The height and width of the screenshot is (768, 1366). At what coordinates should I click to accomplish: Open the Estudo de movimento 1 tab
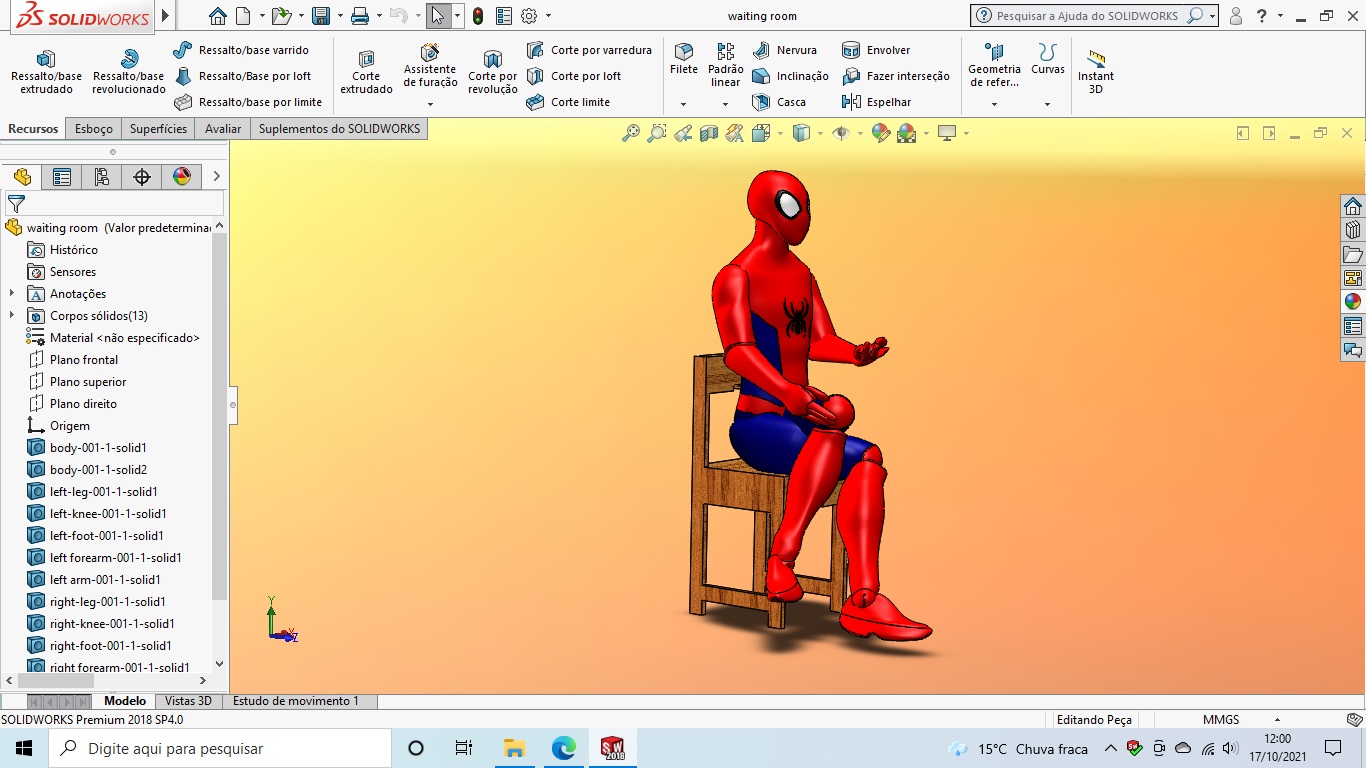point(295,701)
